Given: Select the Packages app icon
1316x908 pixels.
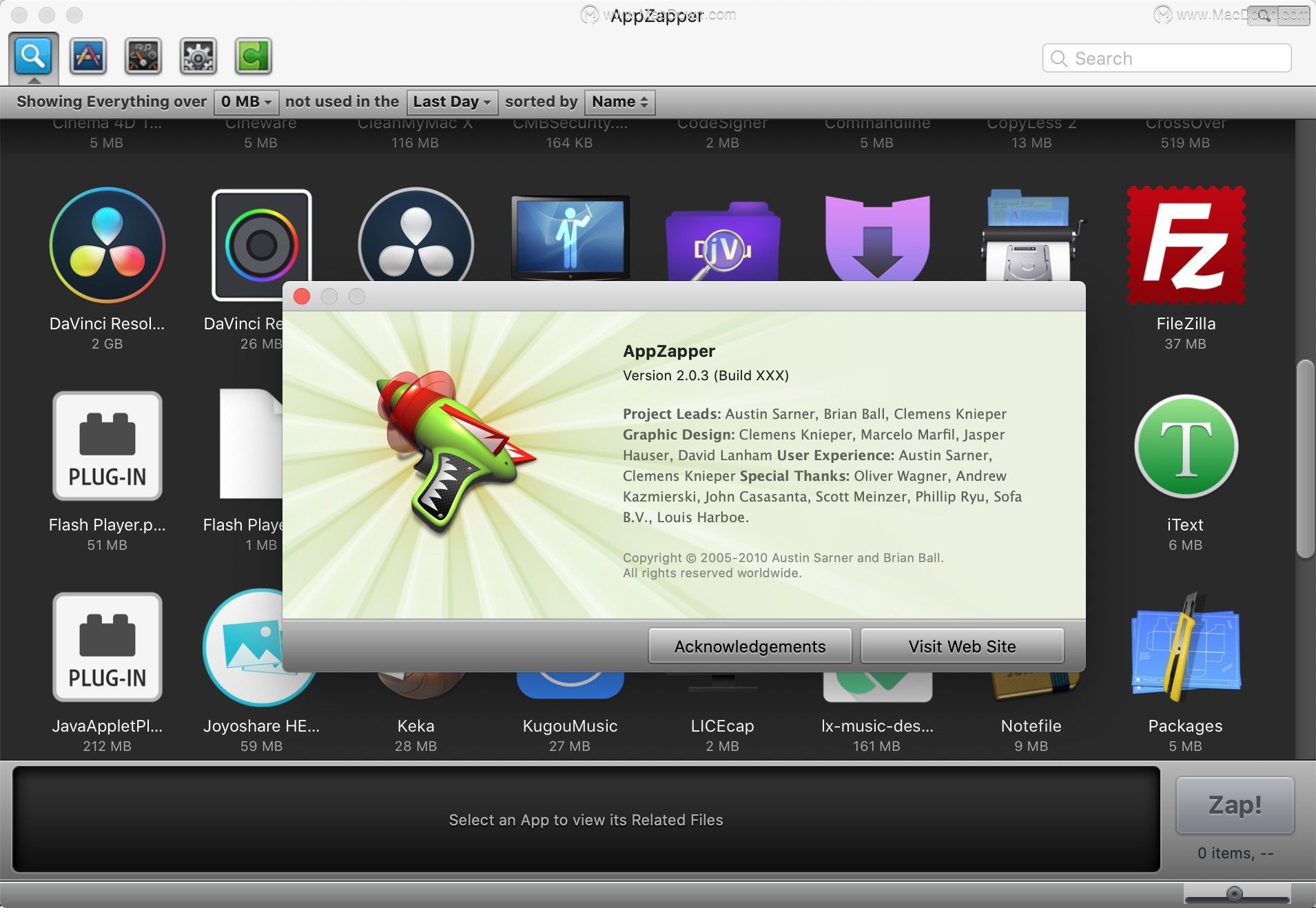Looking at the screenshot, I should [x=1186, y=647].
